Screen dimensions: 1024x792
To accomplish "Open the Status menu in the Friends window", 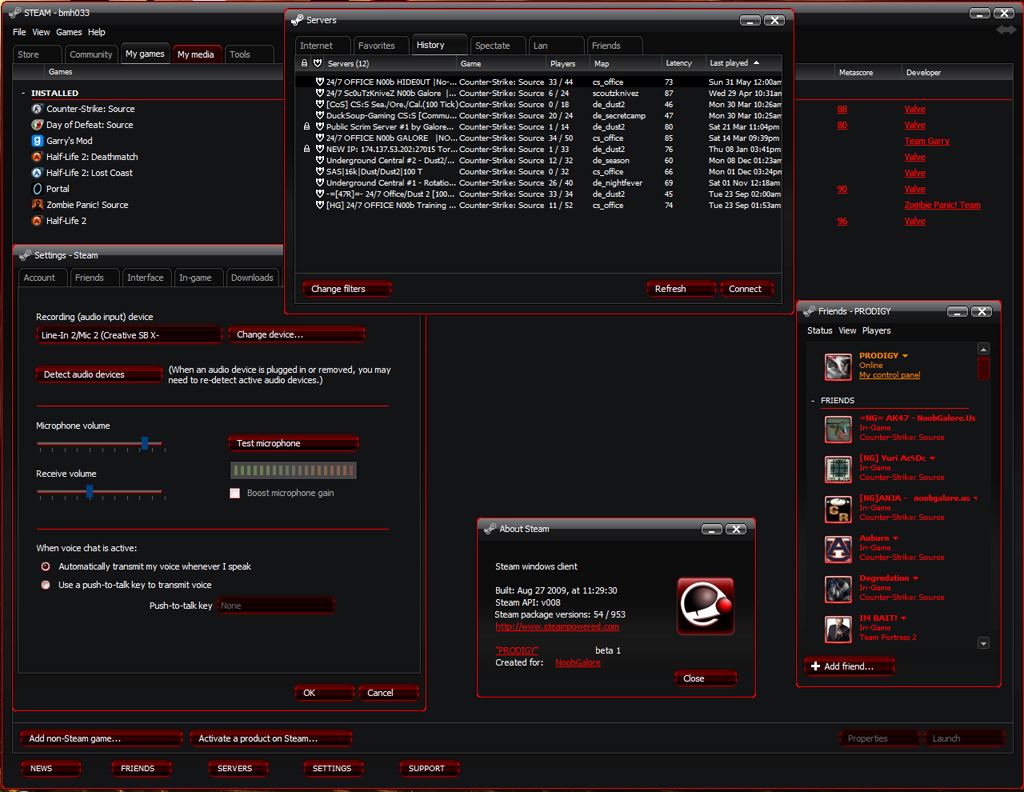I will [x=820, y=331].
